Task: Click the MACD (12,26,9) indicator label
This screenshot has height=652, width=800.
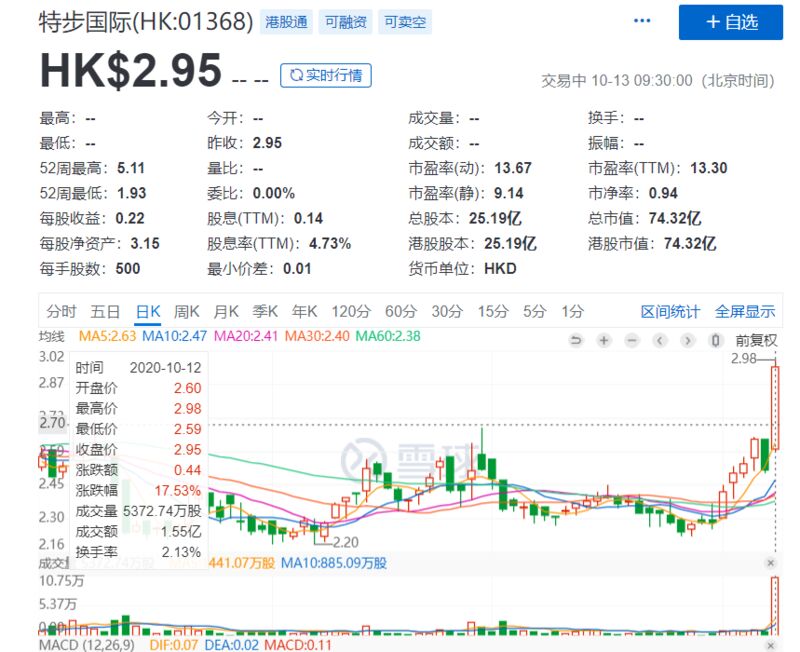Action: (87, 645)
